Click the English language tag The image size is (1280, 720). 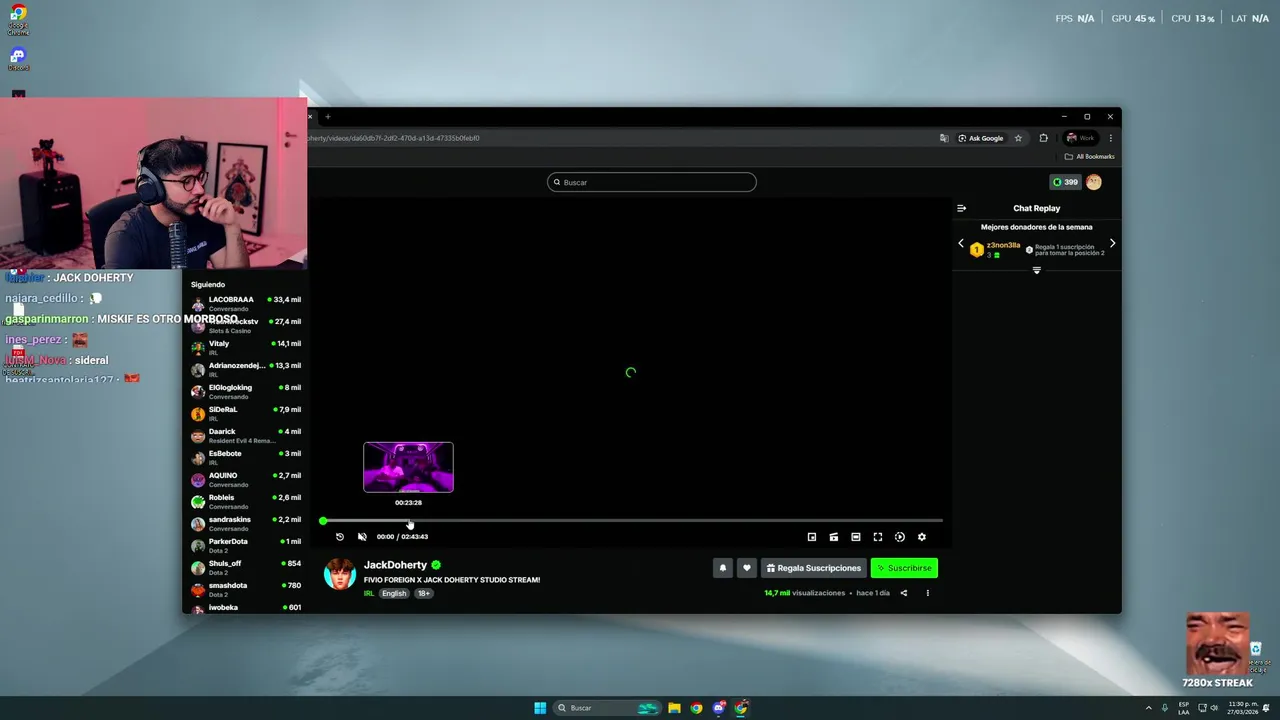[x=394, y=593]
